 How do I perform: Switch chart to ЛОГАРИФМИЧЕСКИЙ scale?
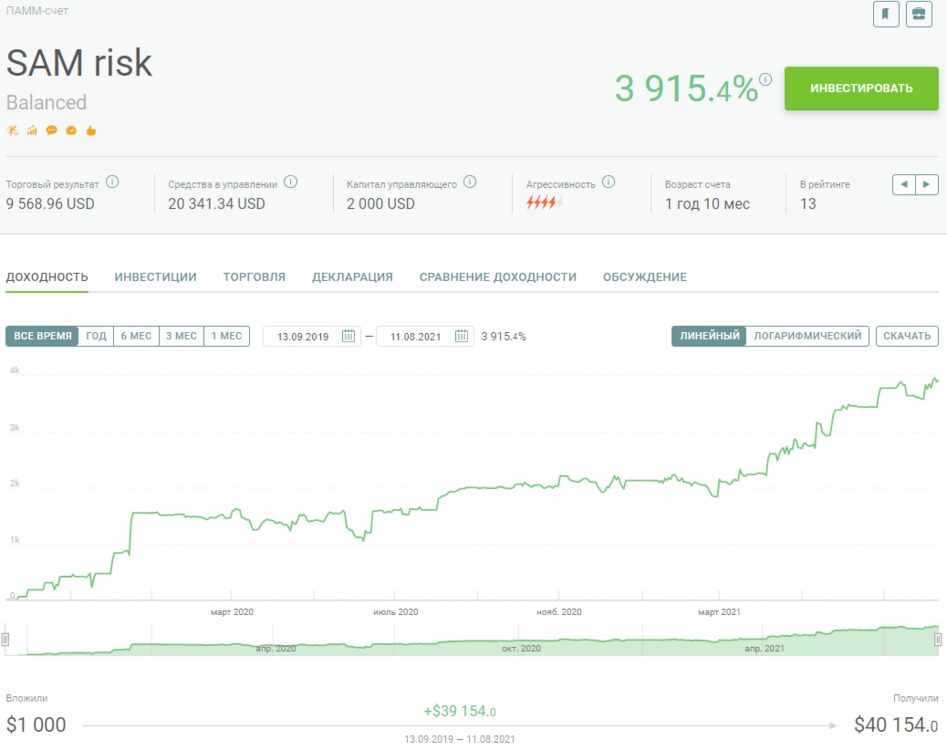coord(807,336)
